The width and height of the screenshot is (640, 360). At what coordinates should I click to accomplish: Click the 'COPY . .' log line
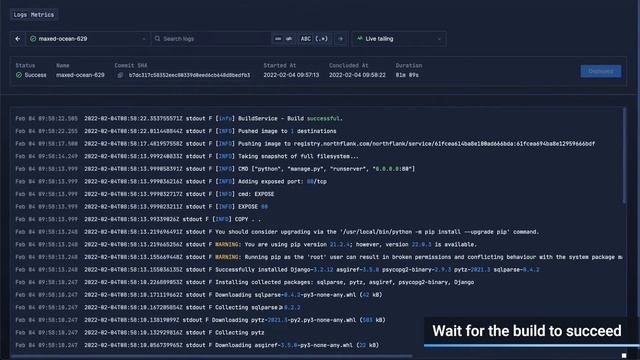[138, 220]
